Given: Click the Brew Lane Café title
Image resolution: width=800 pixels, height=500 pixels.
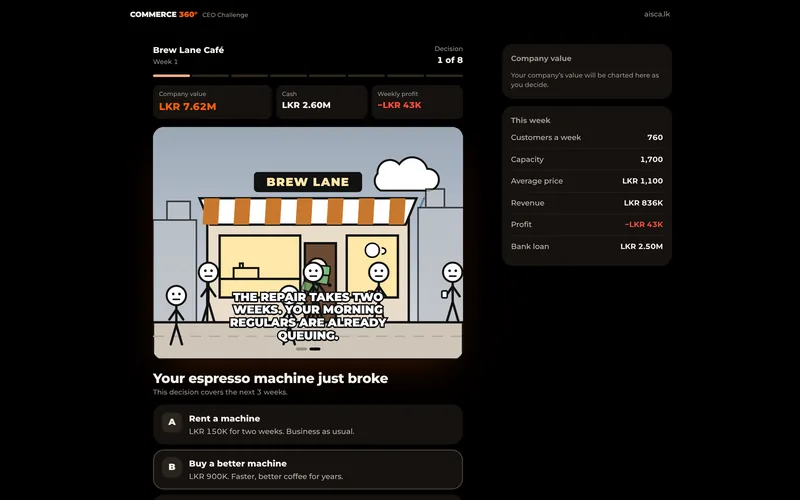Looking at the screenshot, I should point(188,49).
